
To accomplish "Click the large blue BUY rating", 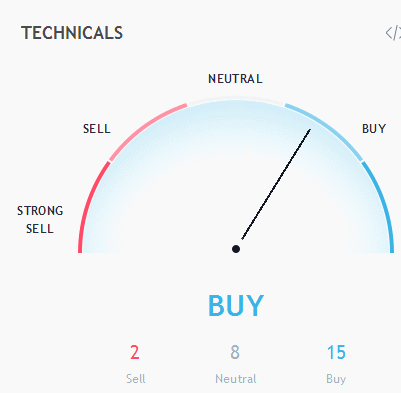I will (236, 306).
